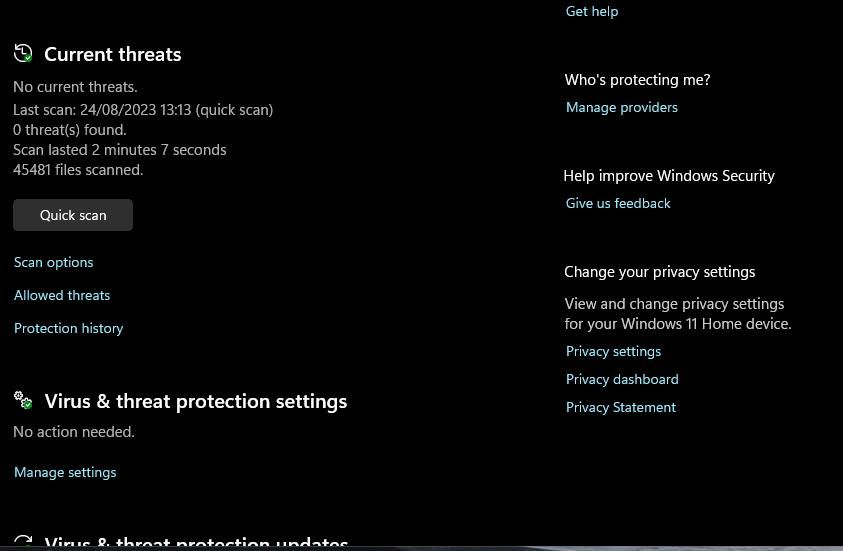
Task: Read the Privacy Statement
Action: [621, 407]
